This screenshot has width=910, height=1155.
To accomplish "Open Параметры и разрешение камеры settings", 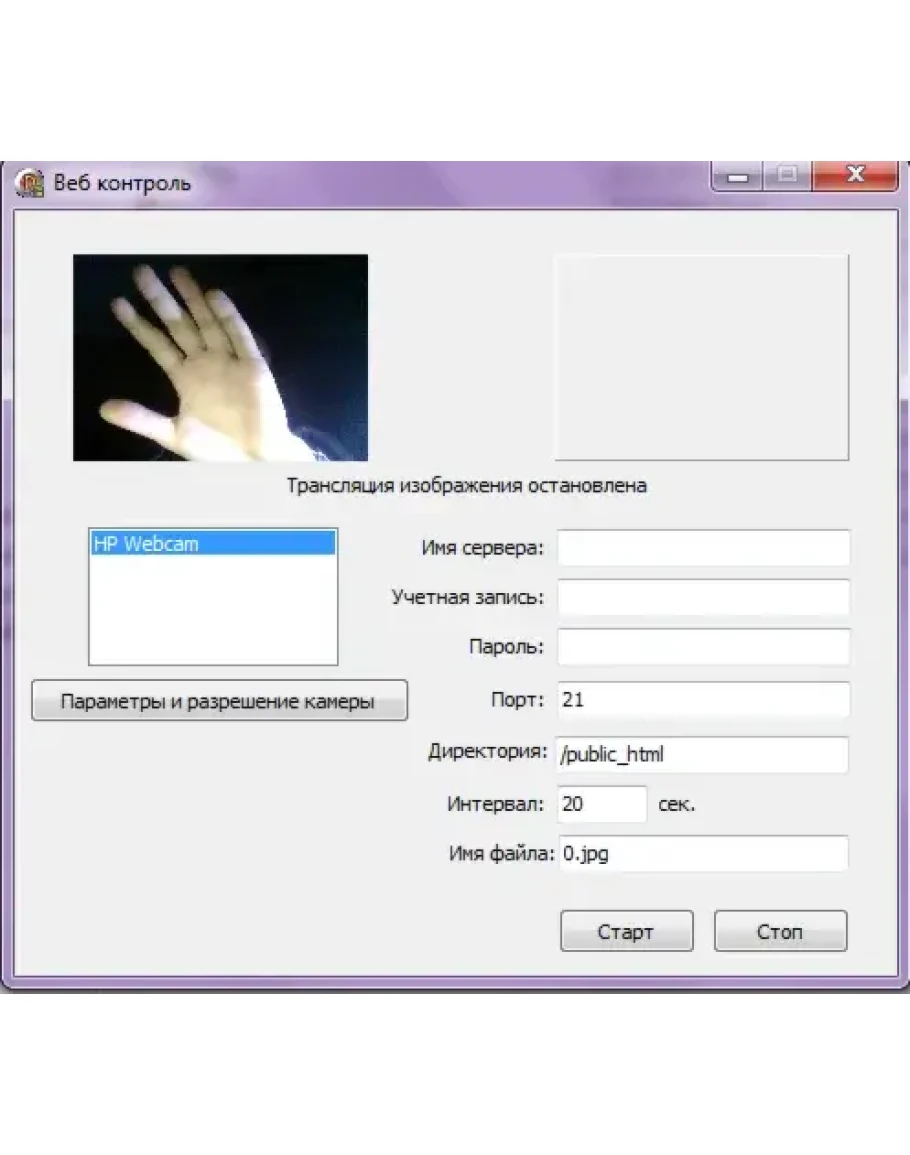I will point(219,701).
